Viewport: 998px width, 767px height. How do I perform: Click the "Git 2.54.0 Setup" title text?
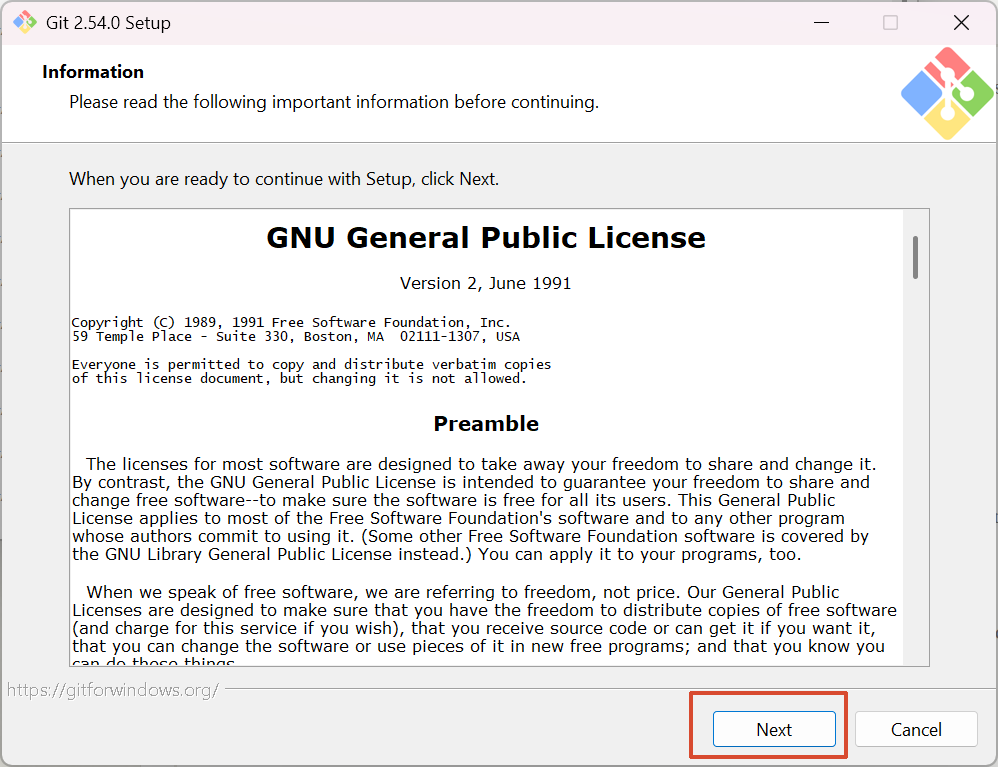(x=109, y=23)
